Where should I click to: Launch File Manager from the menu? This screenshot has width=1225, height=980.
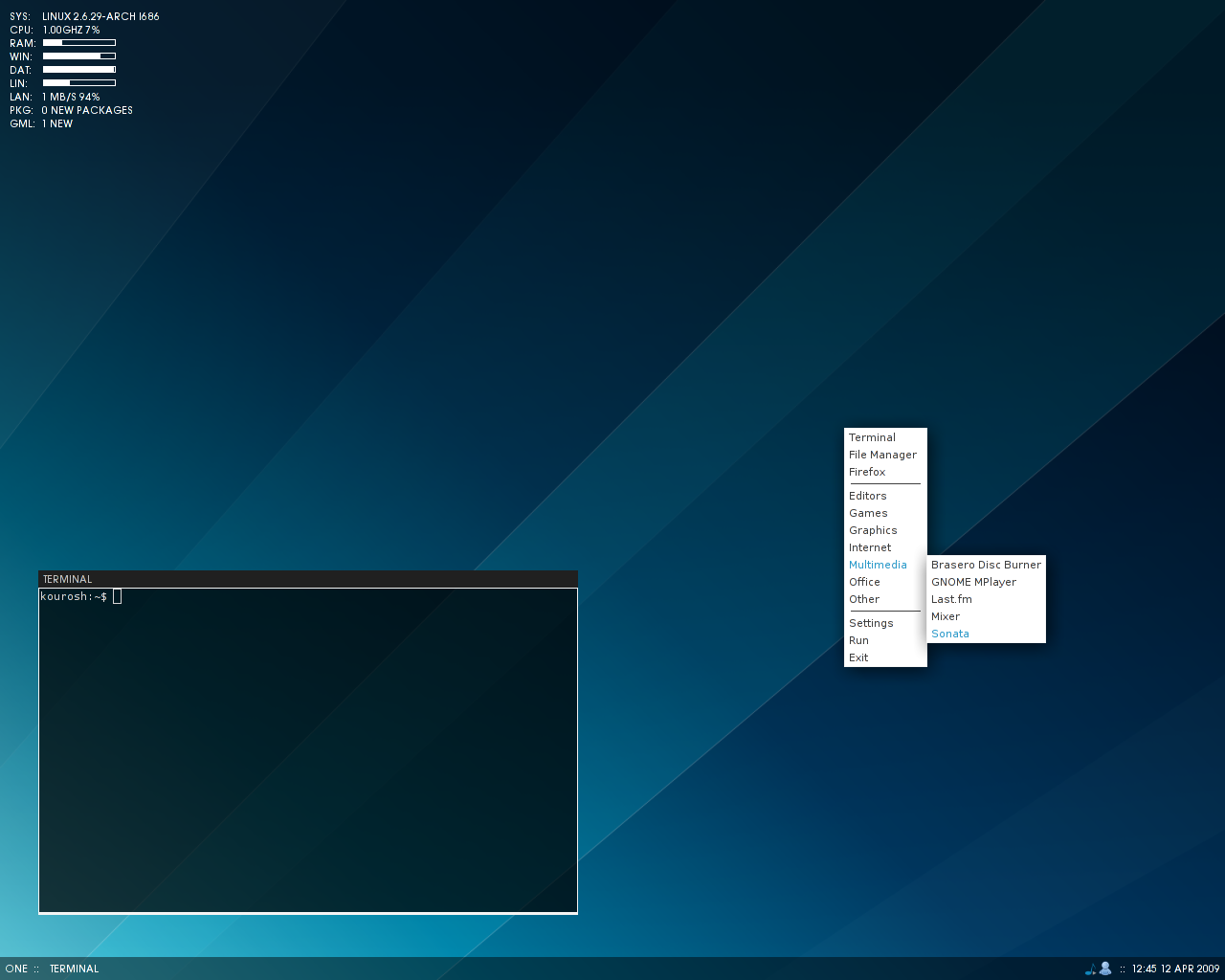(885, 455)
